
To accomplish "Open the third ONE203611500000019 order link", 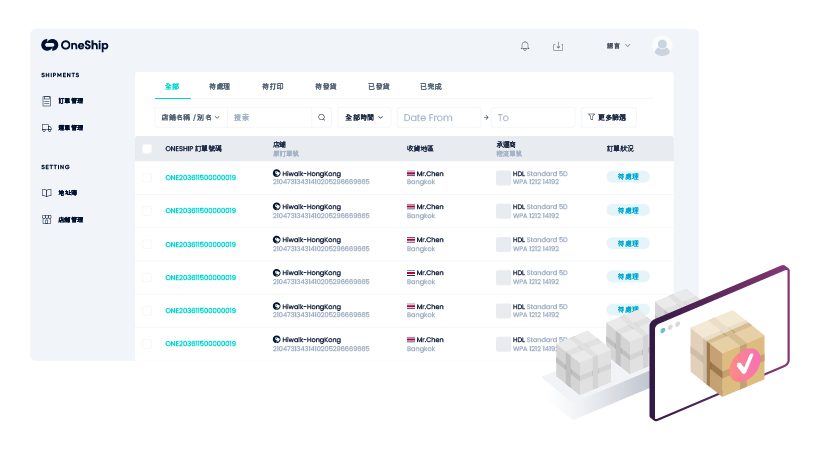I will pos(200,244).
